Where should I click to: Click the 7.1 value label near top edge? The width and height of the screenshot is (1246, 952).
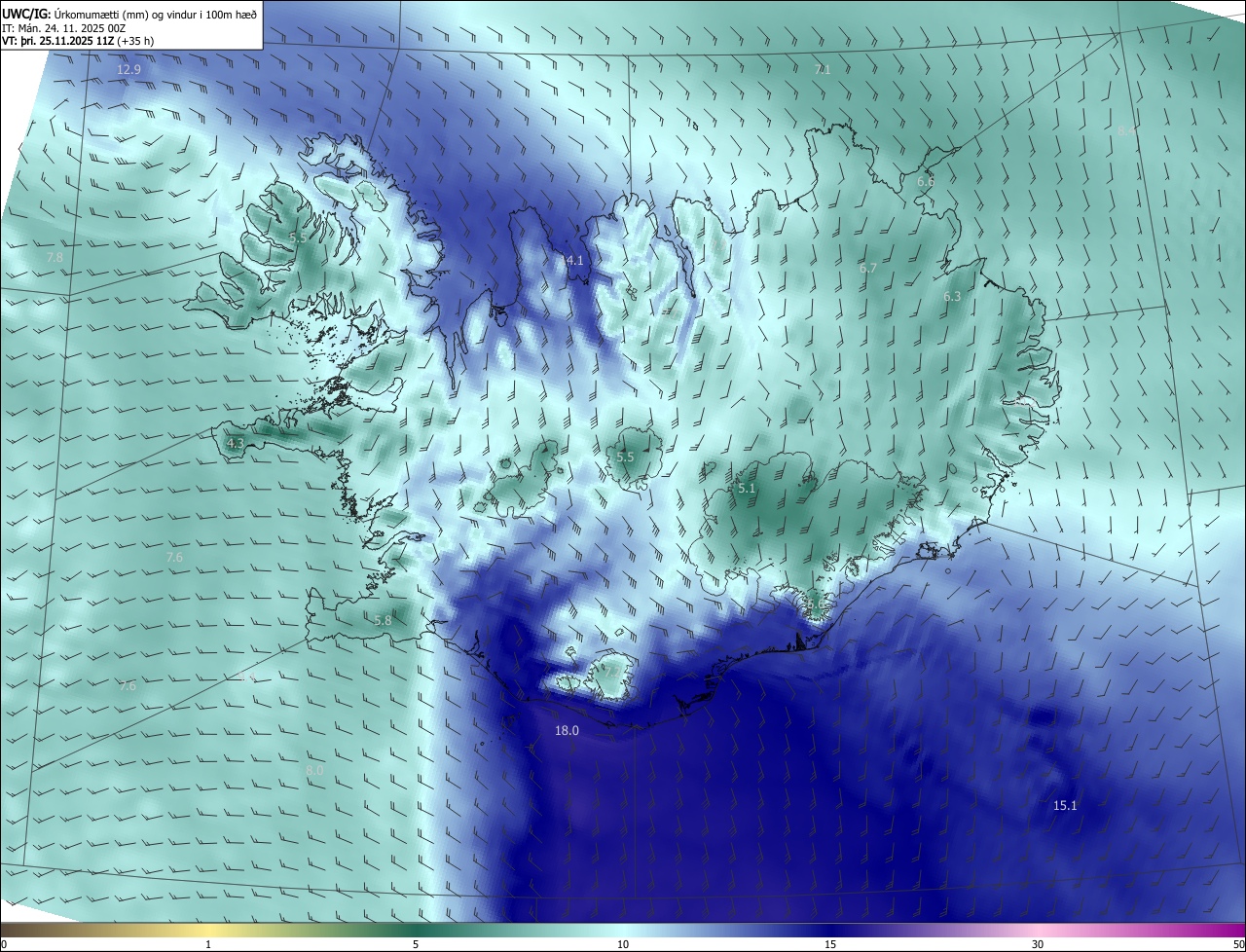click(822, 69)
